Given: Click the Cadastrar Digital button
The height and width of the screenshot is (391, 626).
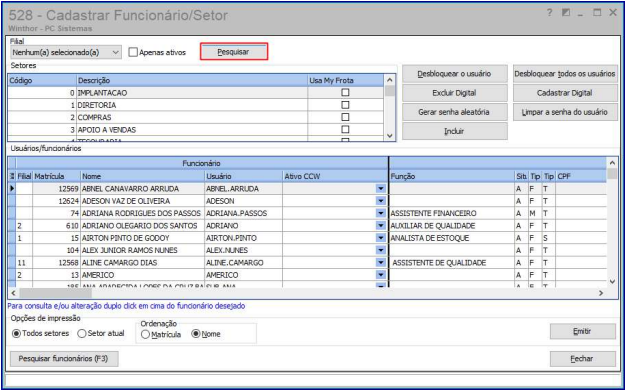Looking at the screenshot, I should (565, 93).
